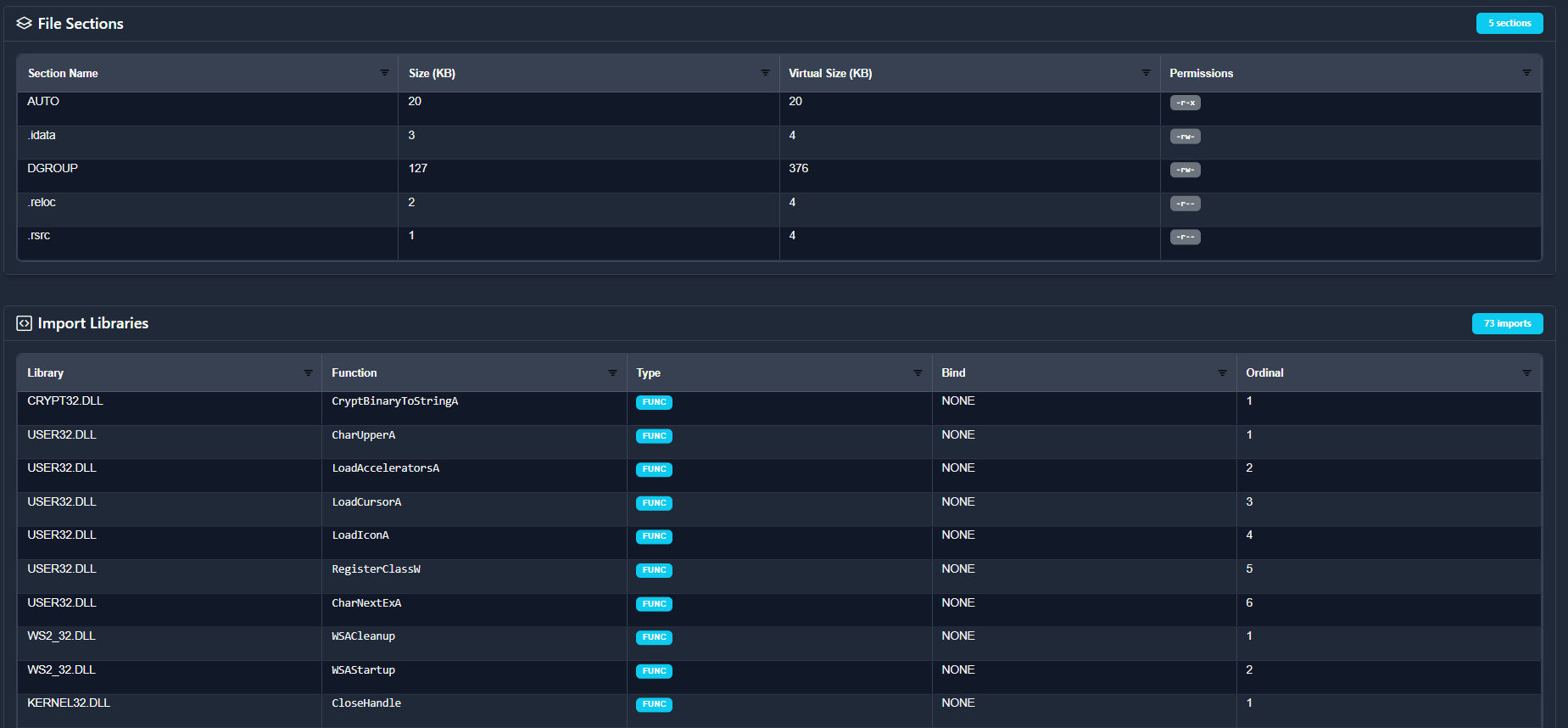Click the -rw- permission badge for .idata

pyautogui.click(x=1186, y=137)
